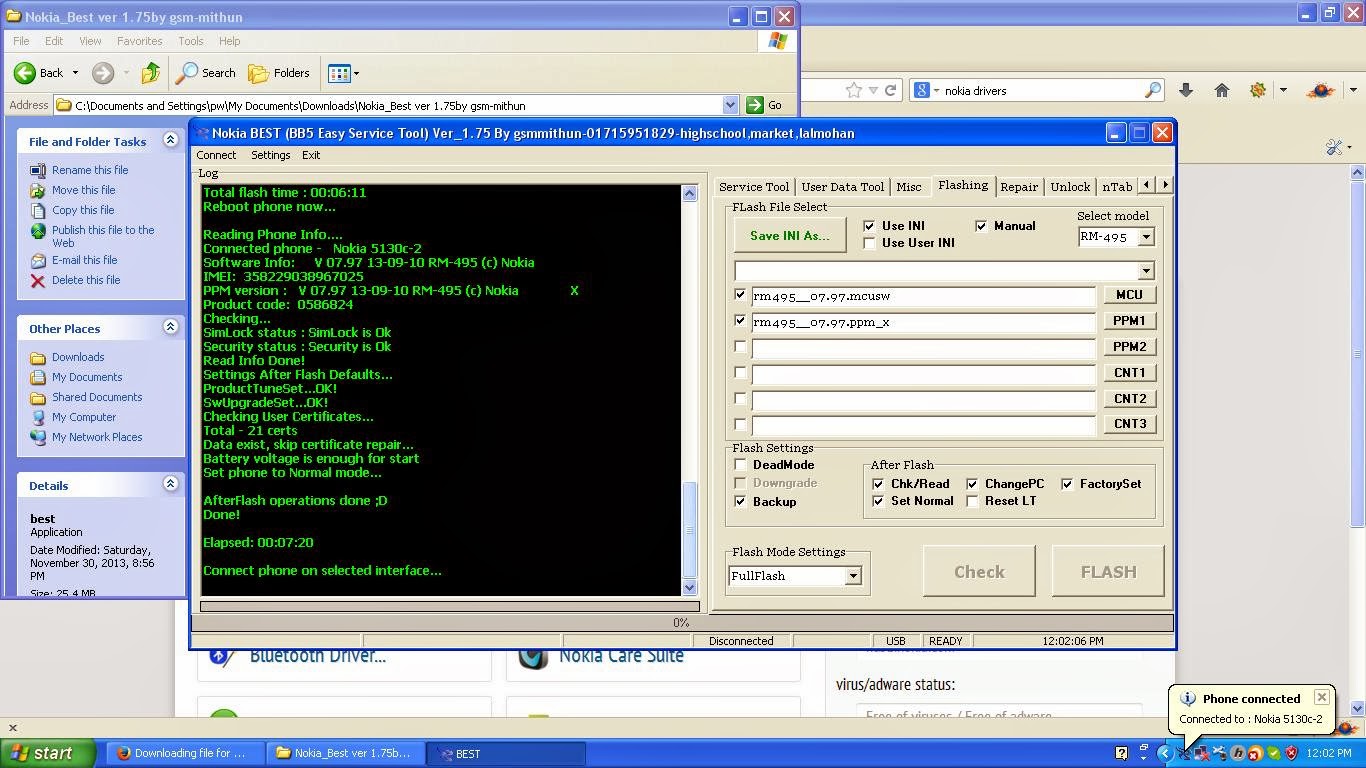The height and width of the screenshot is (768, 1366).
Task: Open the Settings menu in Nokia BEST
Action: [270, 155]
